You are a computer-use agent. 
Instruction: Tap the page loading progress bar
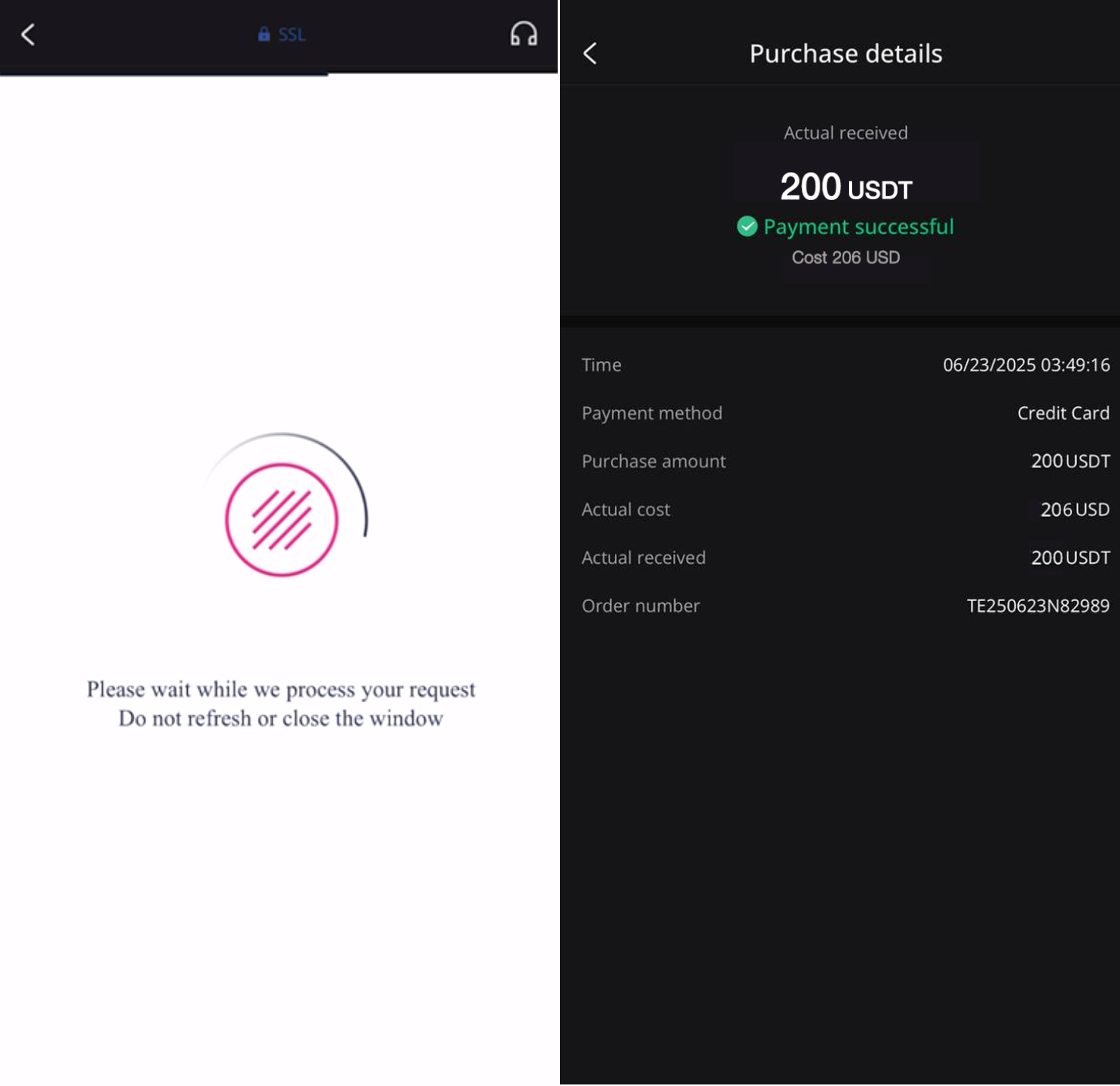tap(164, 74)
